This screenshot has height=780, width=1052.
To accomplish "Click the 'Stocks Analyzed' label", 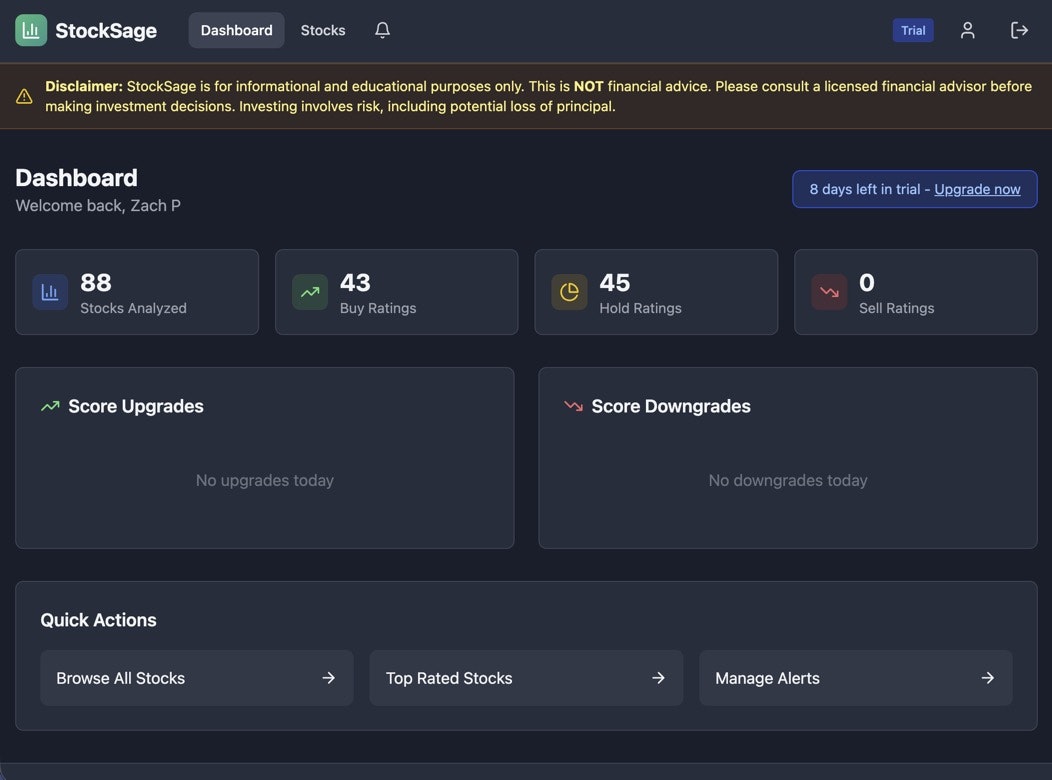I will pos(134,309).
